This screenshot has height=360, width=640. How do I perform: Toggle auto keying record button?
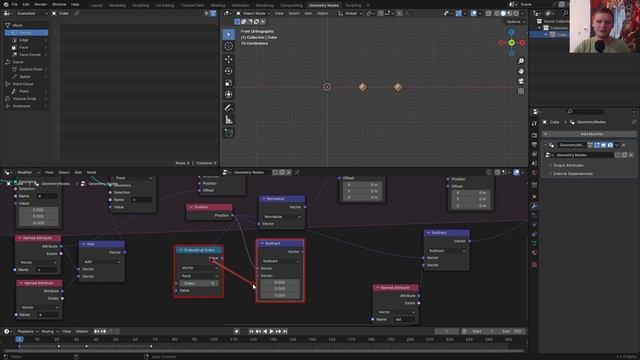[x=237, y=331]
